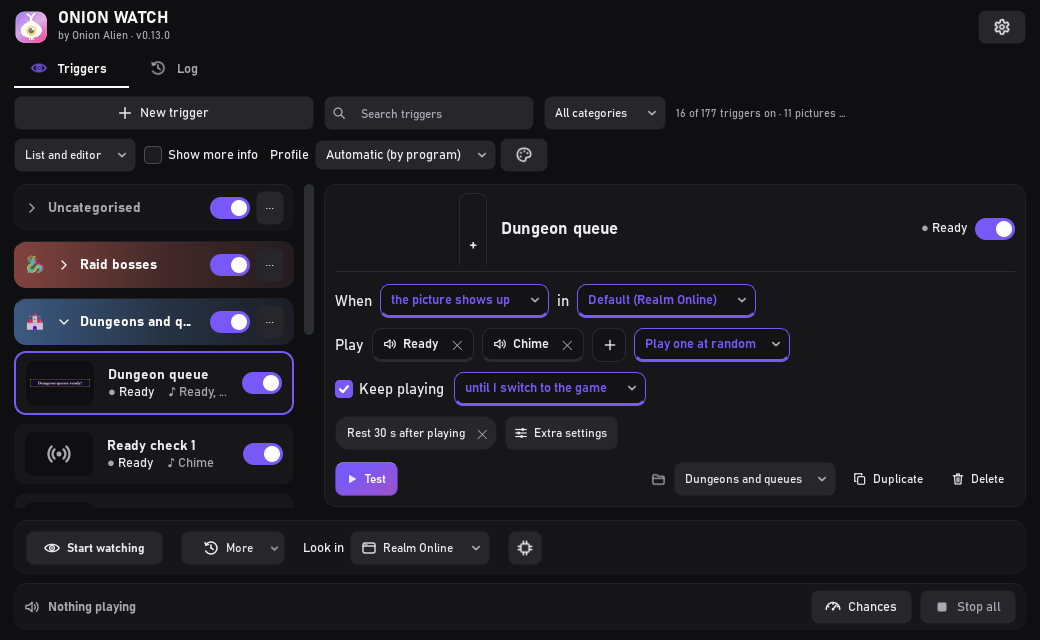This screenshot has height=640, width=1040.
Task: Remove the Rest 30 s after playing chip
Action: [x=482, y=434]
